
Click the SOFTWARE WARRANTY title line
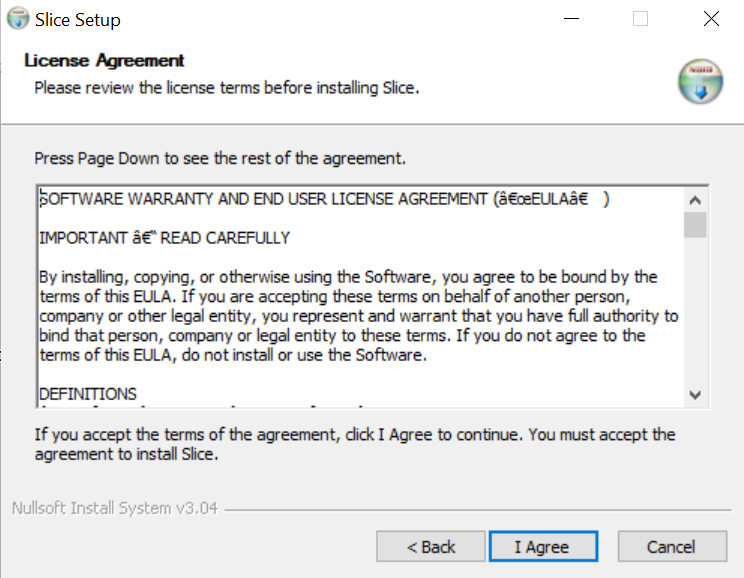coord(264,199)
